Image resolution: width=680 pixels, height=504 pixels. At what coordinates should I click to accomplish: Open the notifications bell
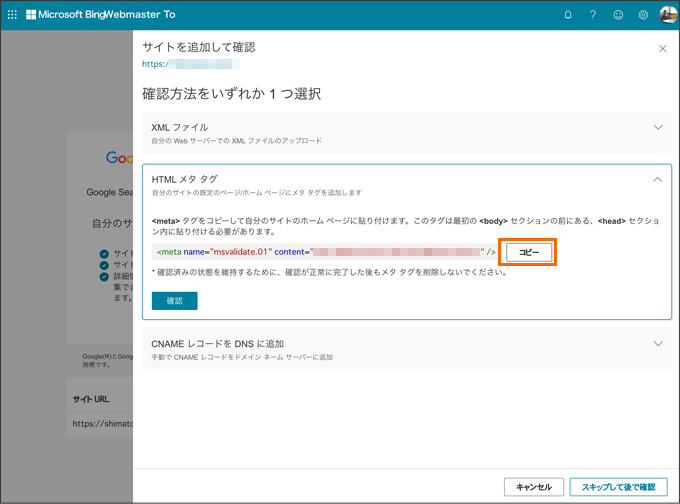click(568, 15)
